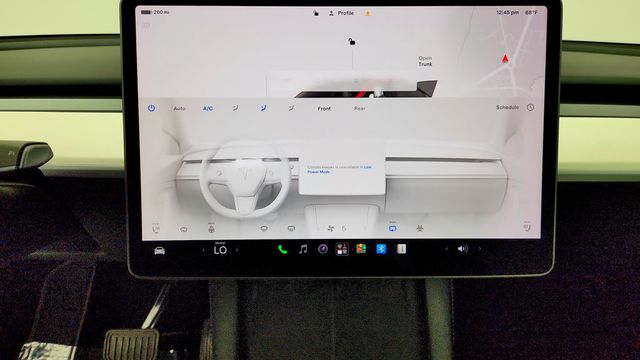Open the Music media player icon
The width and height of the screenshot is (640, 360).
point(303,249)
